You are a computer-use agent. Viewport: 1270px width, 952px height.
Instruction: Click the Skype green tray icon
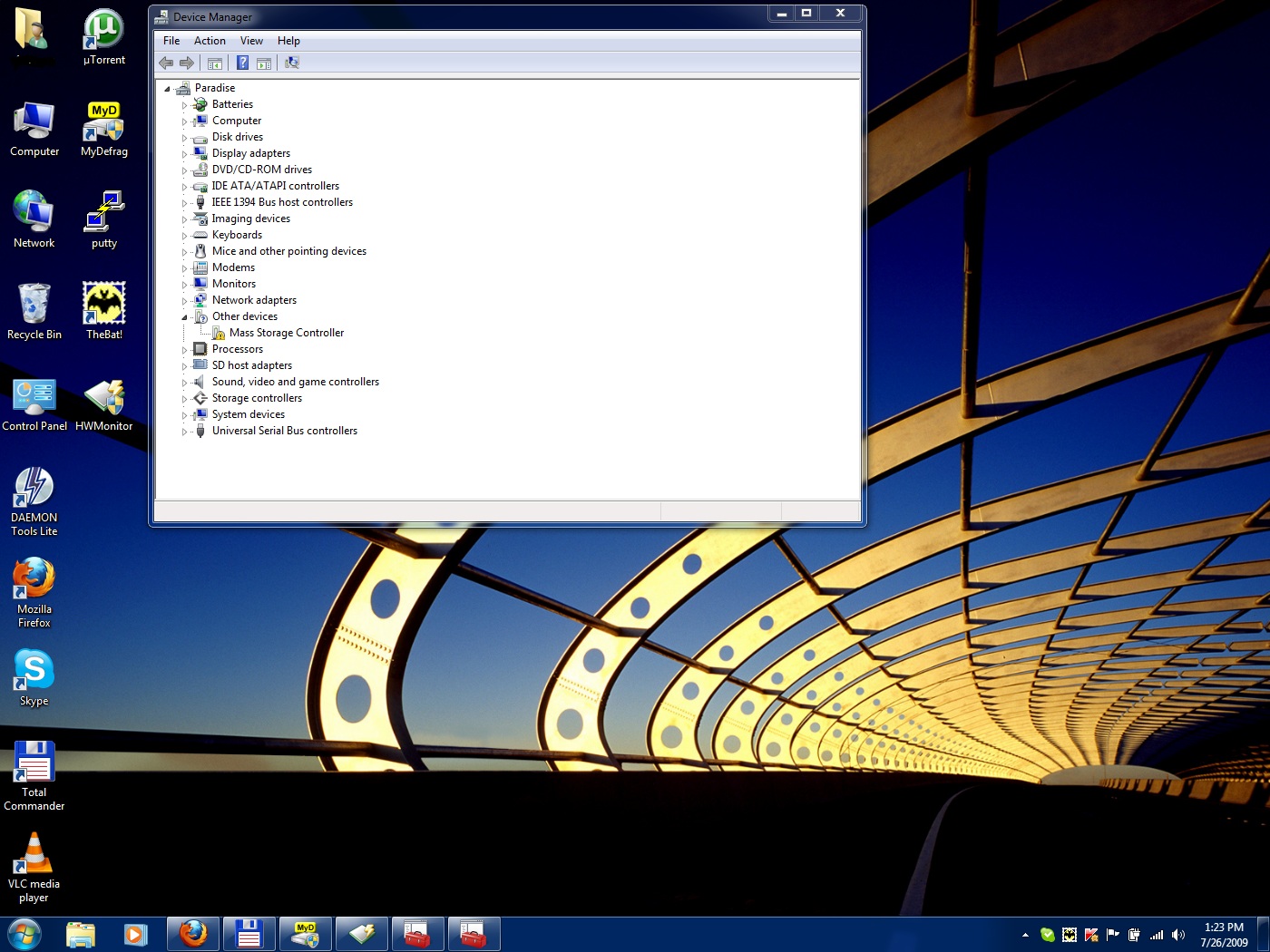pyautogui.click(x=1048, y=935)
